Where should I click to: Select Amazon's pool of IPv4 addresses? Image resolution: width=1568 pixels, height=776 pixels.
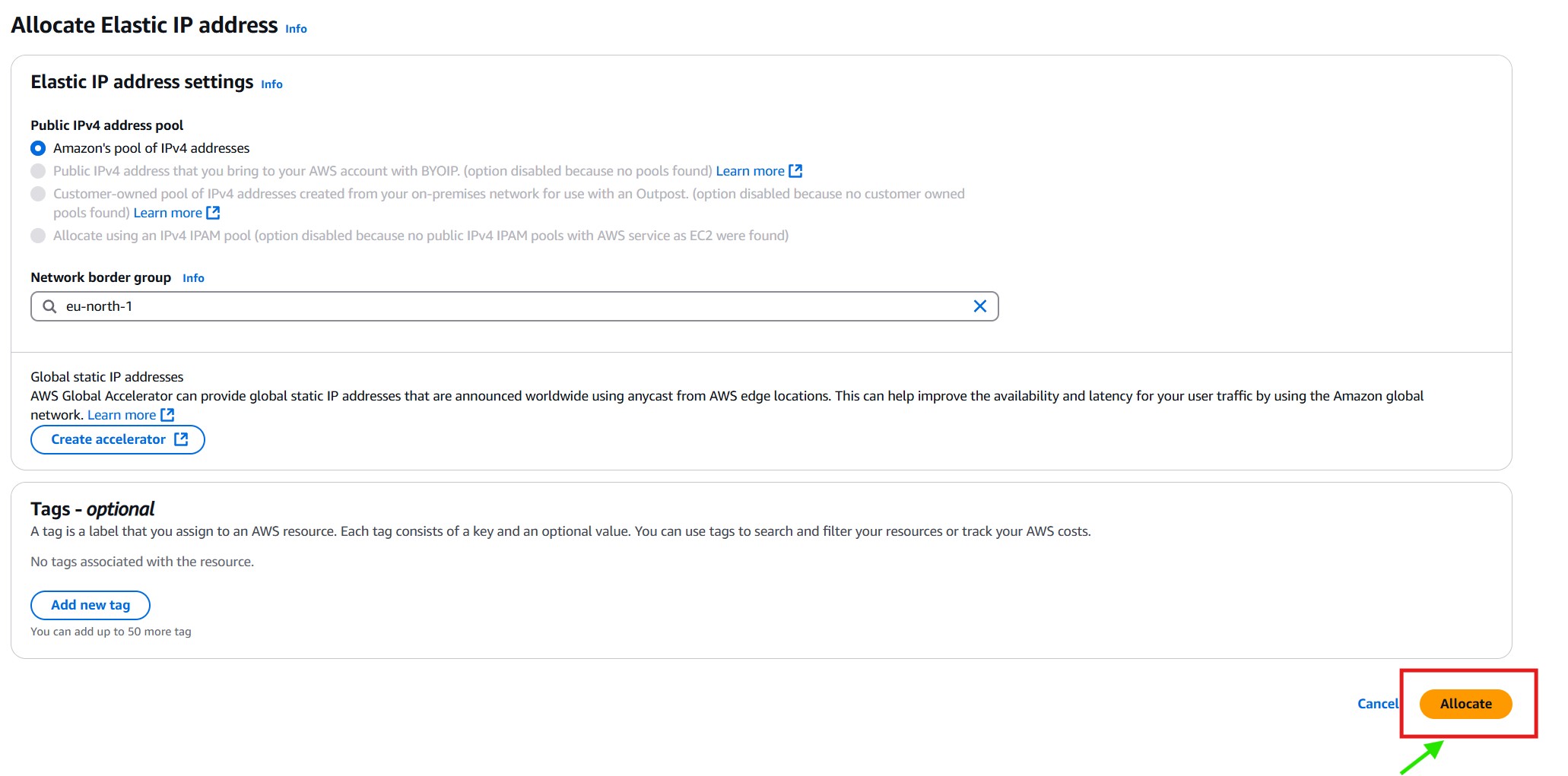pos(38,148)
